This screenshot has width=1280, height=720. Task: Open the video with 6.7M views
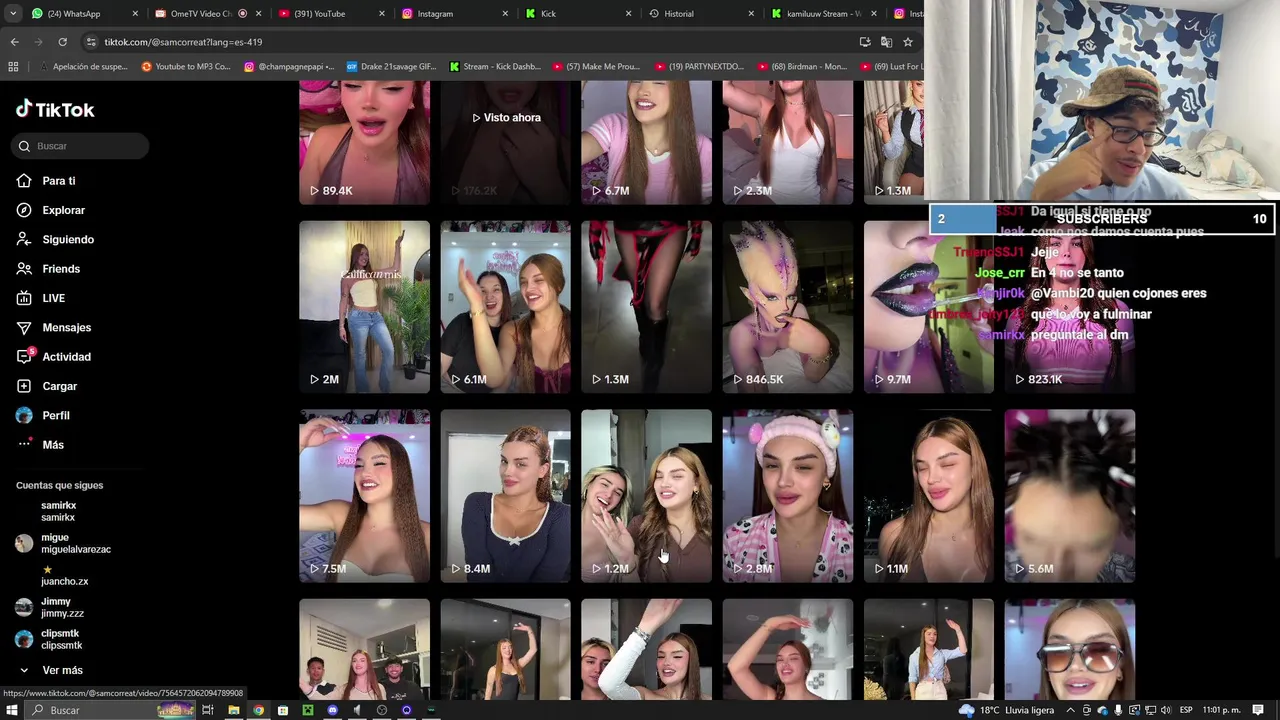pos(646,142)
